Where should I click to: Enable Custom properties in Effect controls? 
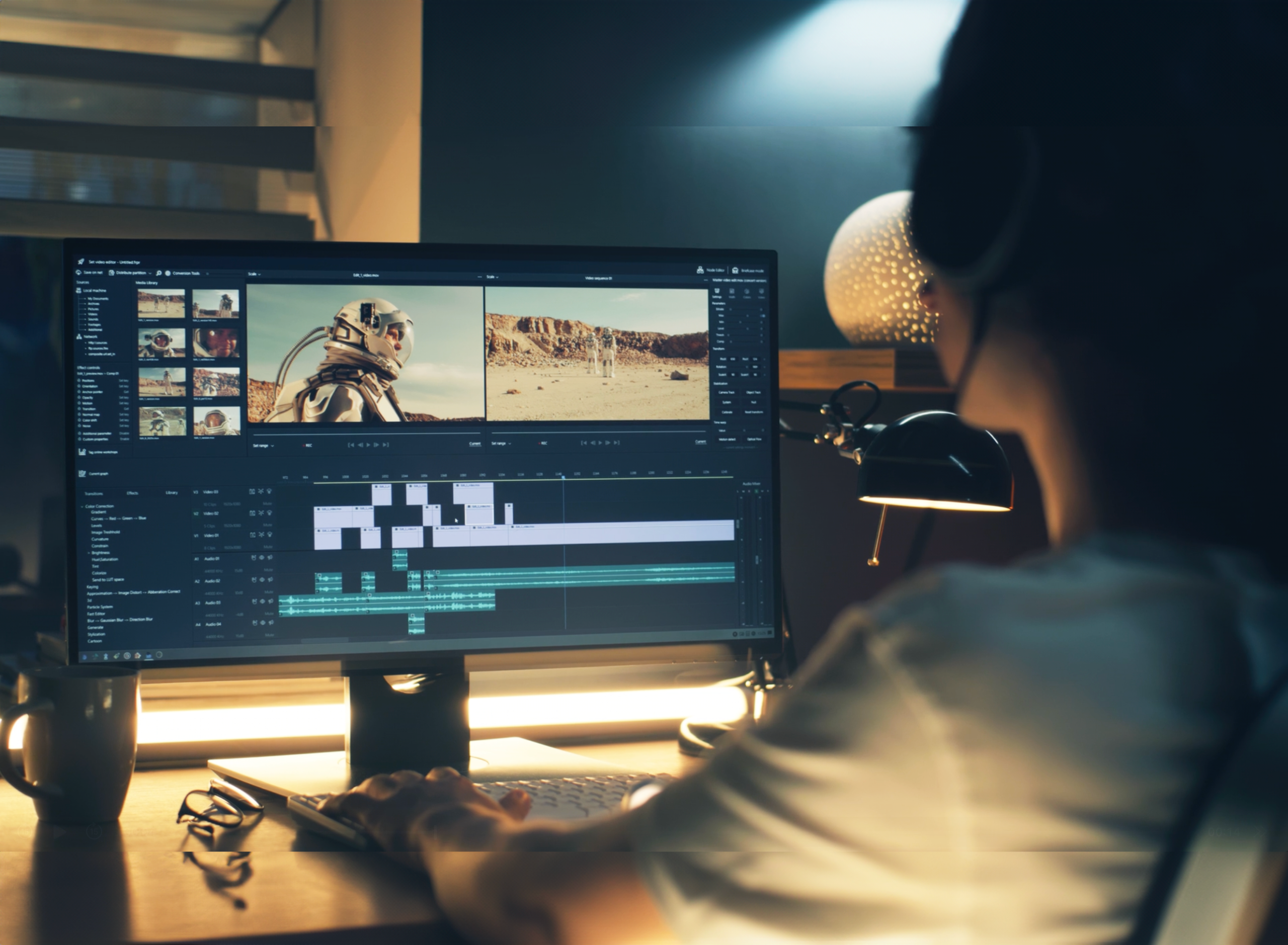tap(125, 440)
